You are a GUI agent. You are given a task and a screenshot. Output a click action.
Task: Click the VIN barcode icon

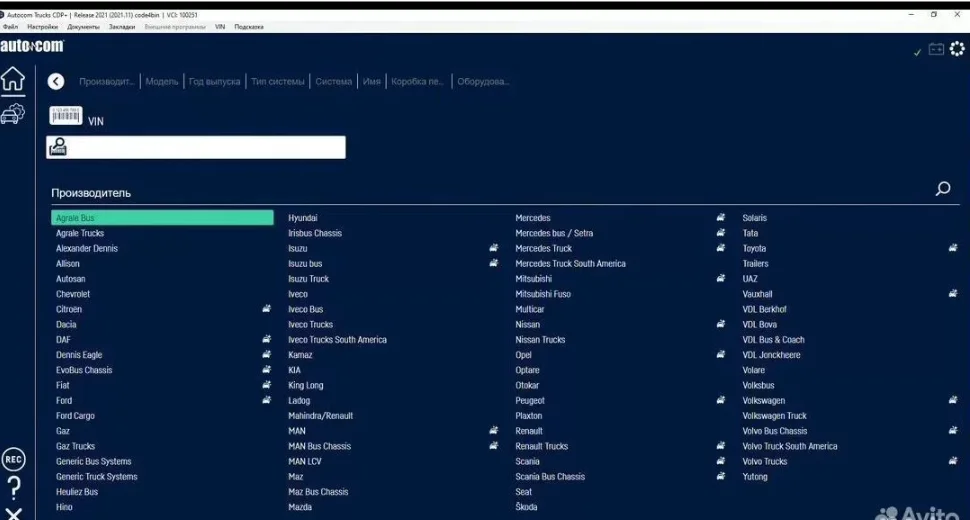(x=66, y=116)
